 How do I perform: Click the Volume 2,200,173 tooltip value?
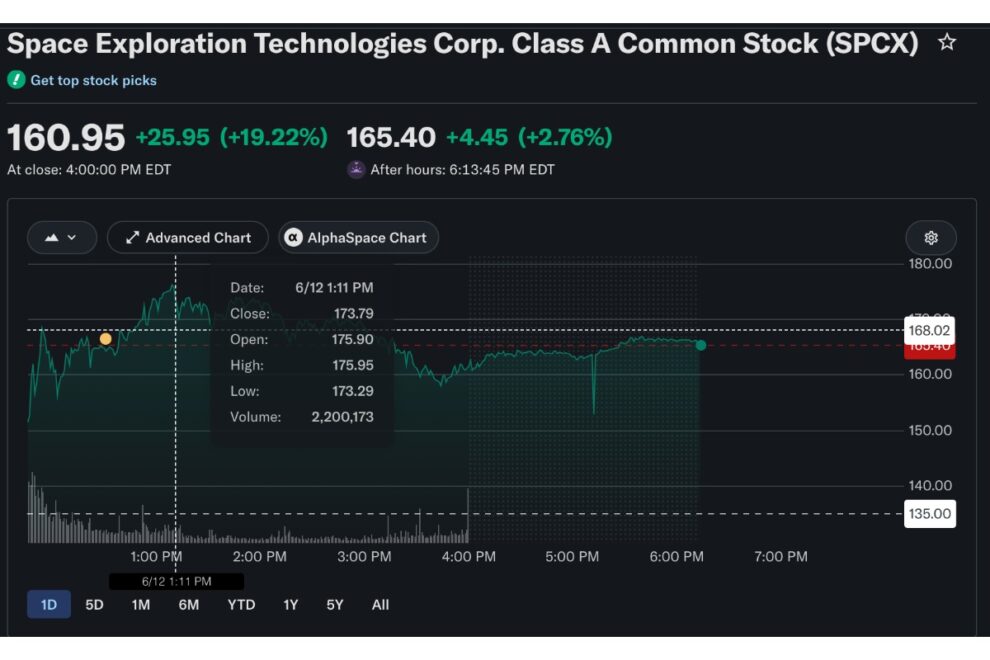click(342, 417)
